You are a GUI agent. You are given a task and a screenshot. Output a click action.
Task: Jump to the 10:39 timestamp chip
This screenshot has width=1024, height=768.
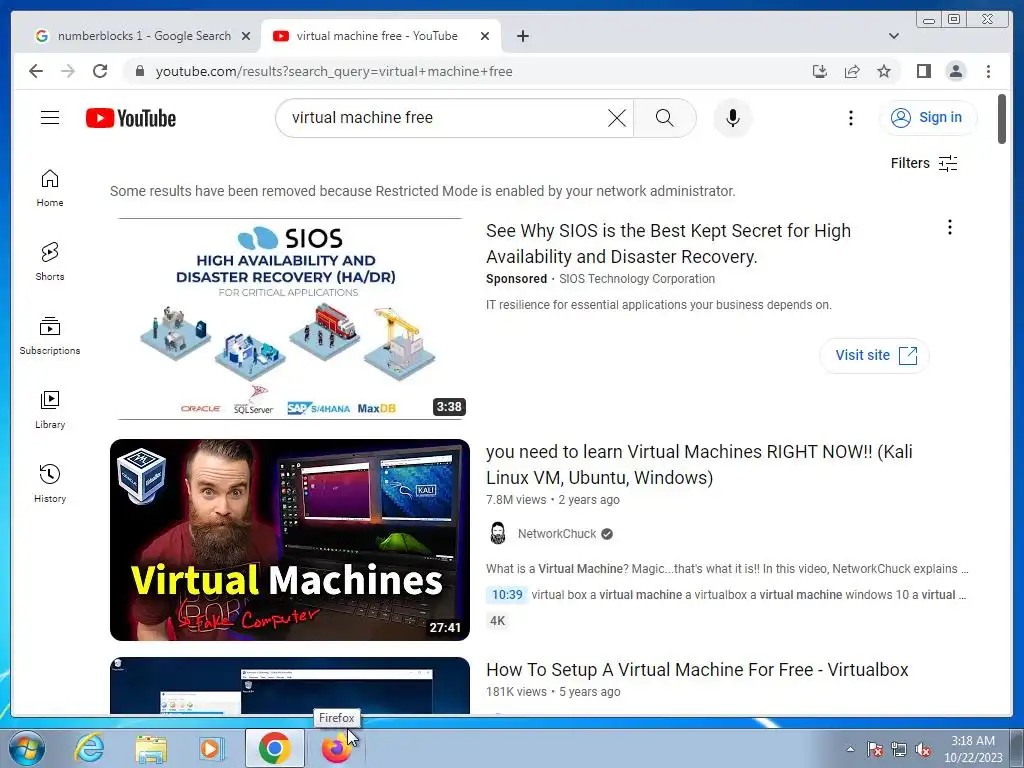pos(507,595)
